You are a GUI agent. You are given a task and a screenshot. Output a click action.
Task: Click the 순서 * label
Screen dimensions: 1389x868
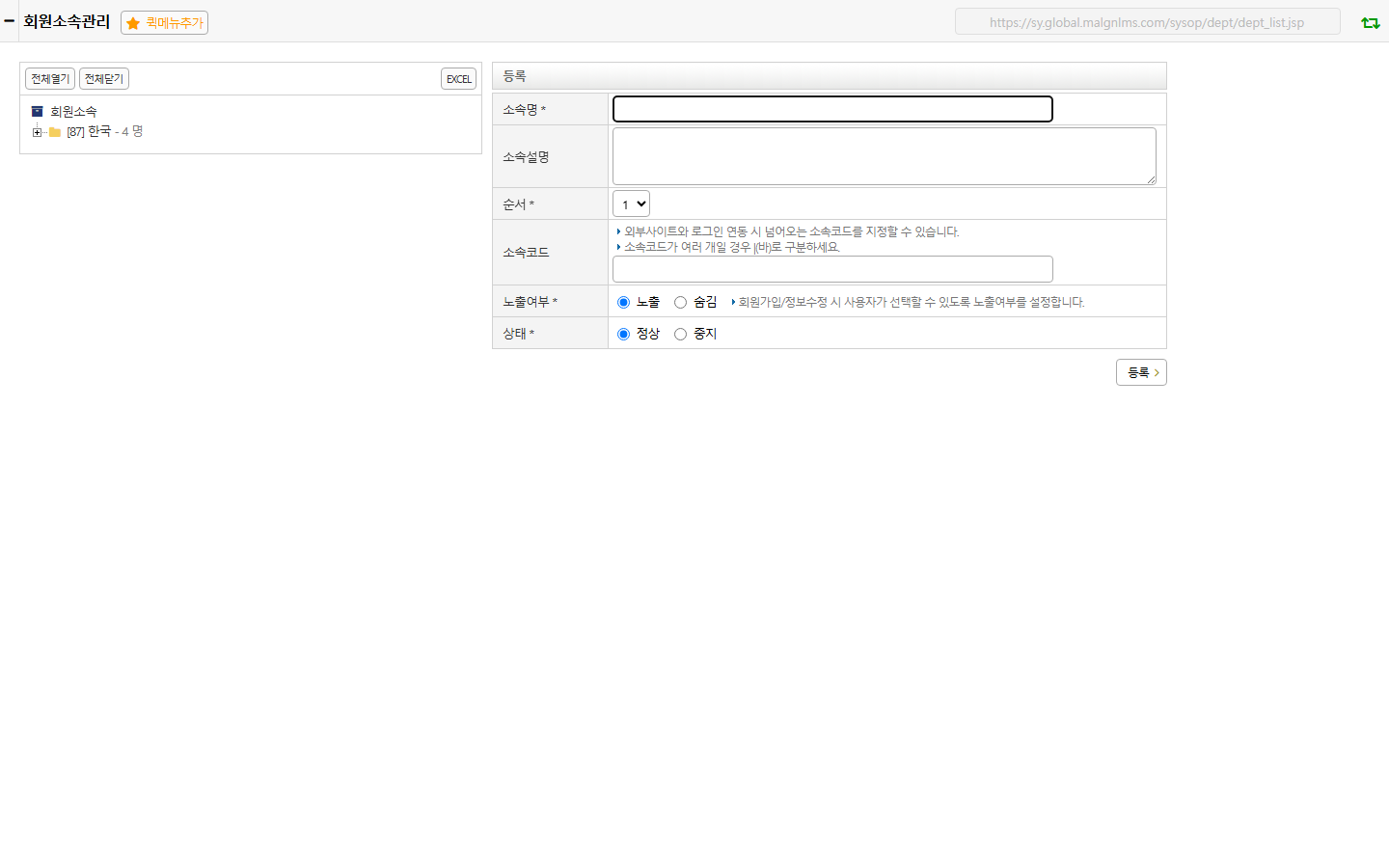[x=518, y=204]
